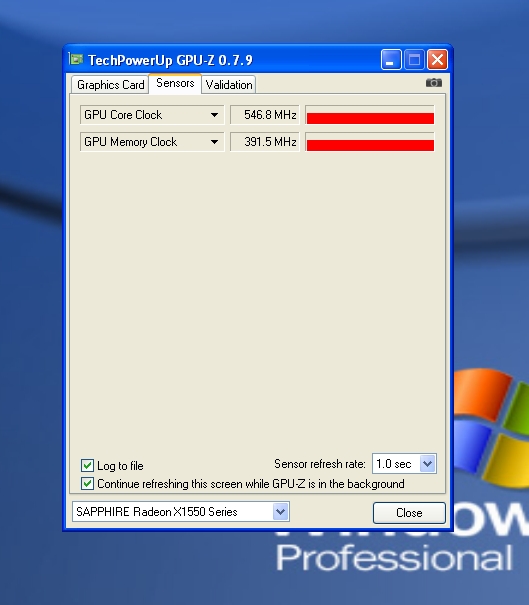Expand the GPU Memory Clock dropdown arrow
Viewport: 529px width, 605px height.
(x=215, y=142)
